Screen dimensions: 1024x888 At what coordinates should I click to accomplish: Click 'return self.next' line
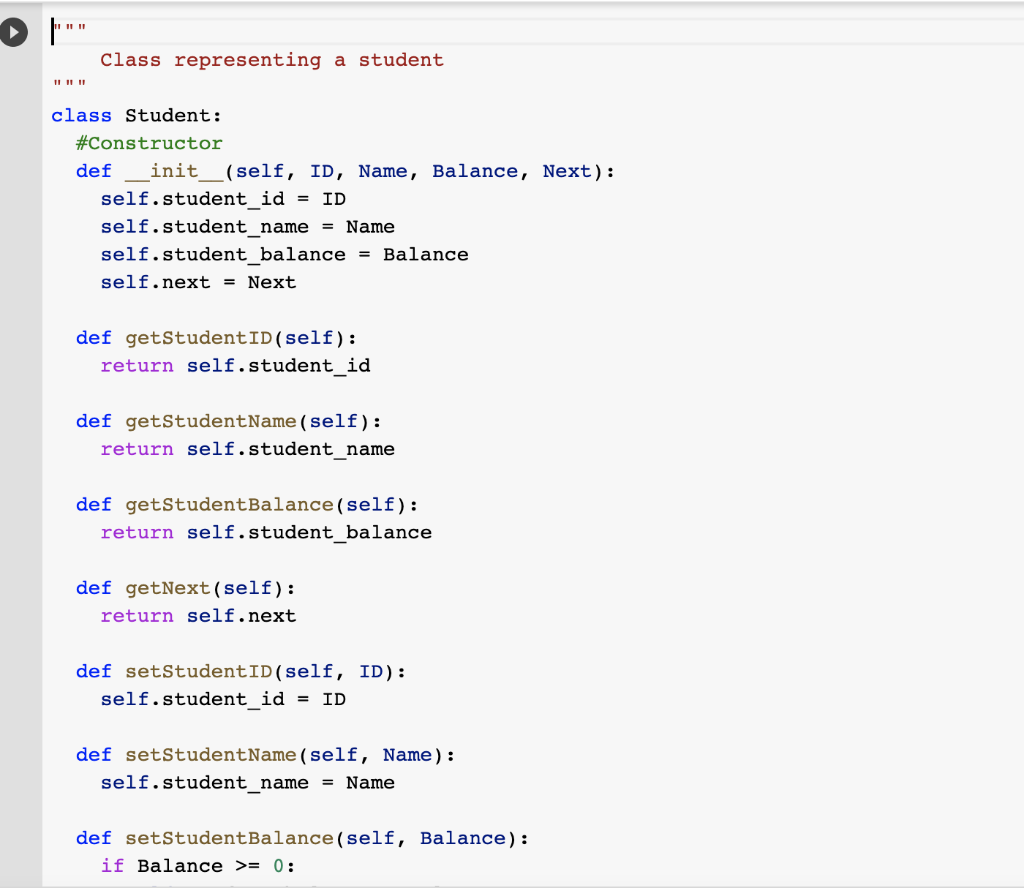[x=199, y=616]
